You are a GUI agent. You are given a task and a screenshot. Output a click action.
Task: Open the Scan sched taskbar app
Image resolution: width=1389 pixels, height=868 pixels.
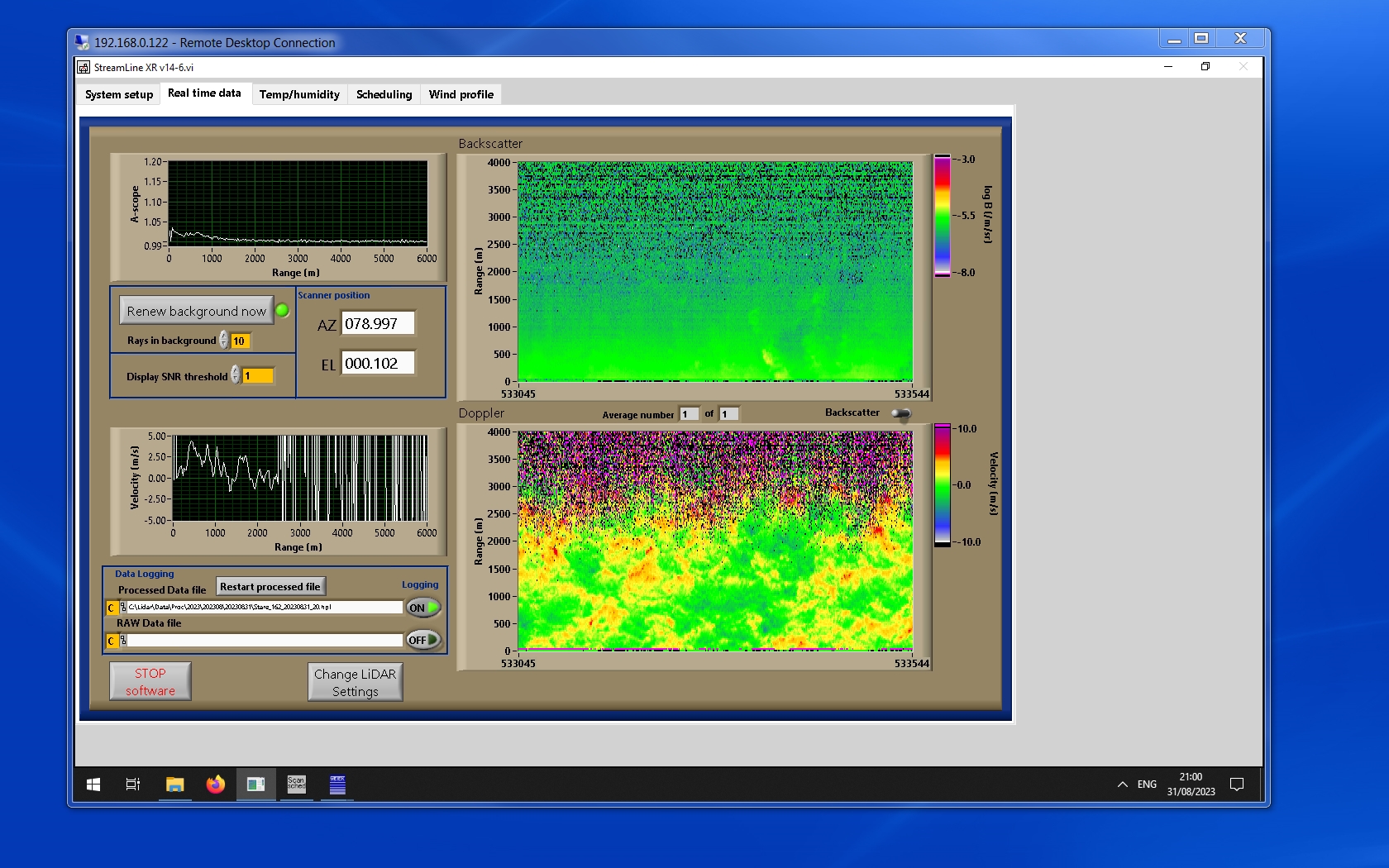click(x=296, y=784)
